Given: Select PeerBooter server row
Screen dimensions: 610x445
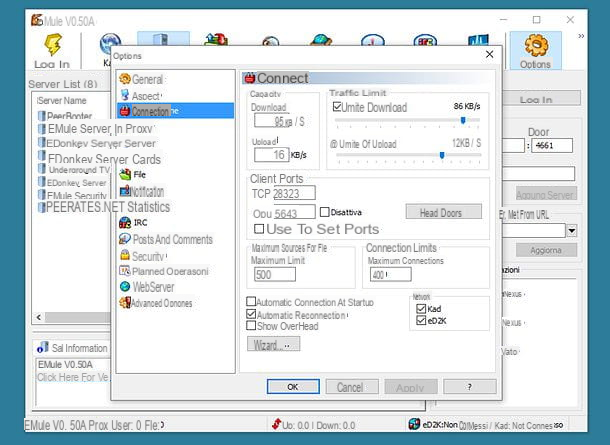Looking at the screenshot, I should (65, 116).
